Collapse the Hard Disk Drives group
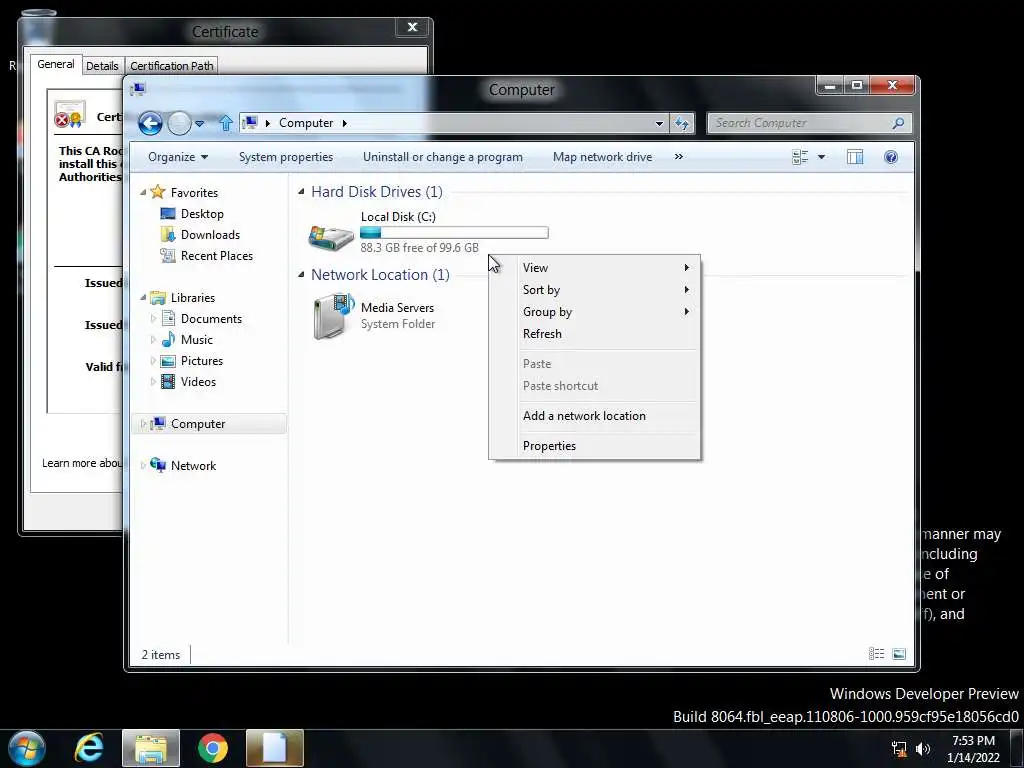 coord(301,191)
